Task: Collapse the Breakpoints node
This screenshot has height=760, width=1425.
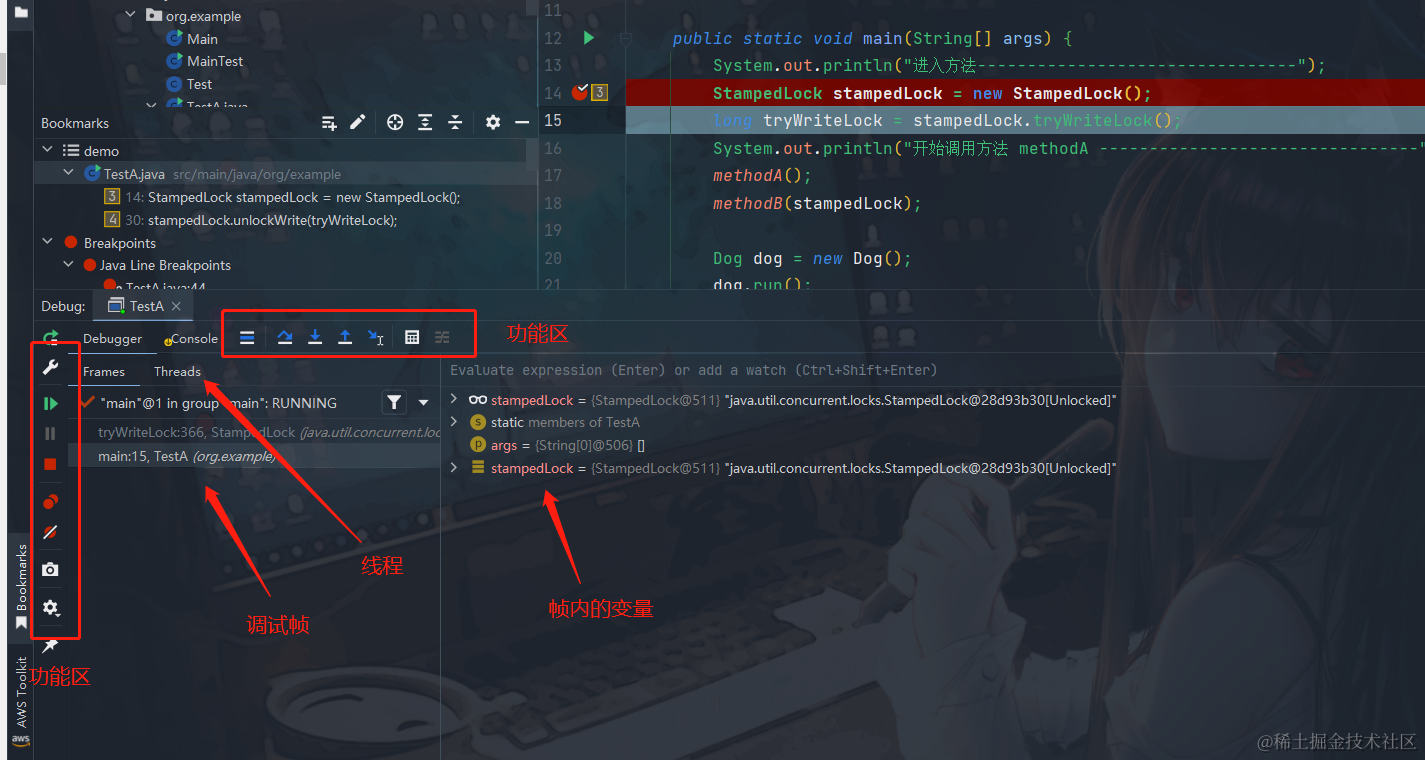Action: (x=47, y=242)
